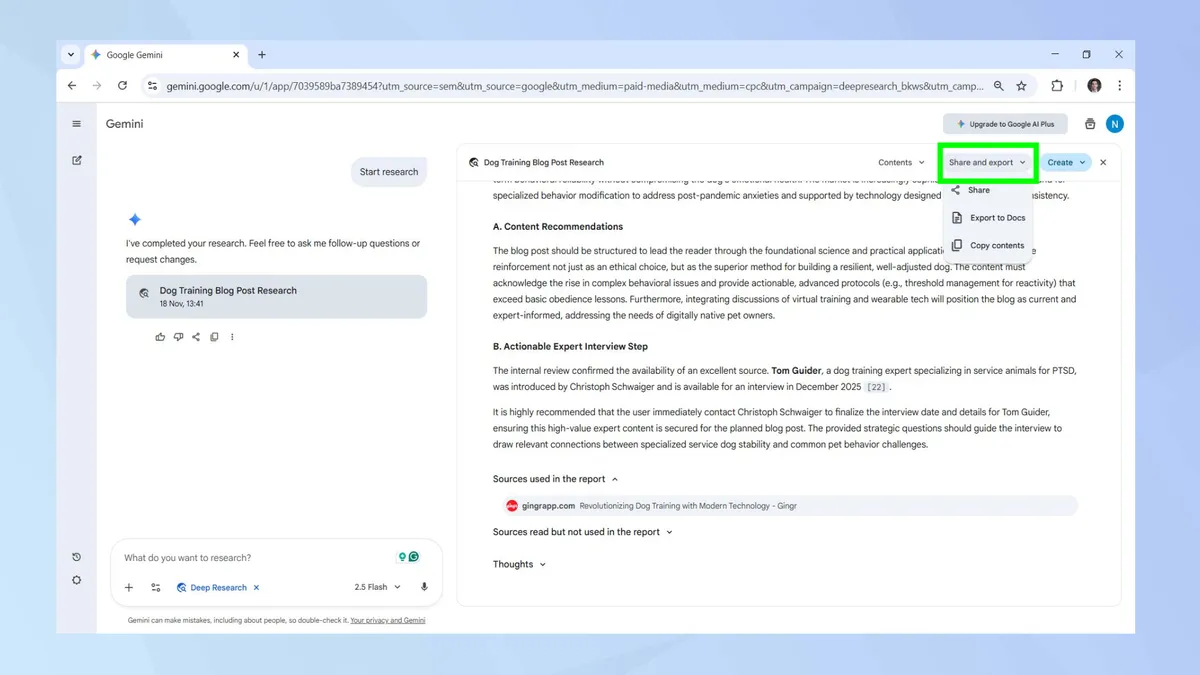Viewport: 1200px width, 675px height.
Task: Click the plus icon to attach files
Action: (128, 587)
